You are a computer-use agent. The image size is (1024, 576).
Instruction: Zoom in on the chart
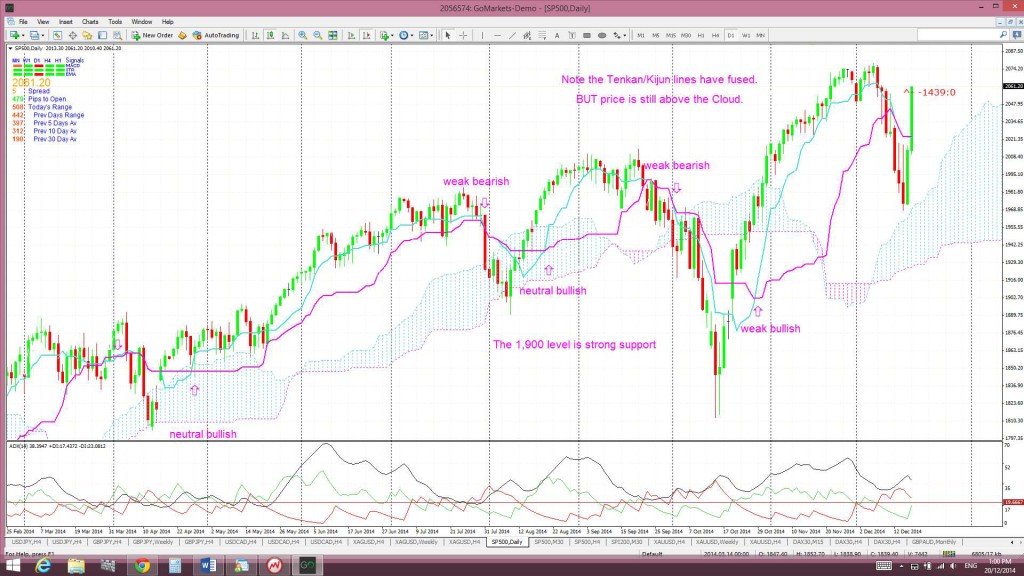[x=302, y=35]
